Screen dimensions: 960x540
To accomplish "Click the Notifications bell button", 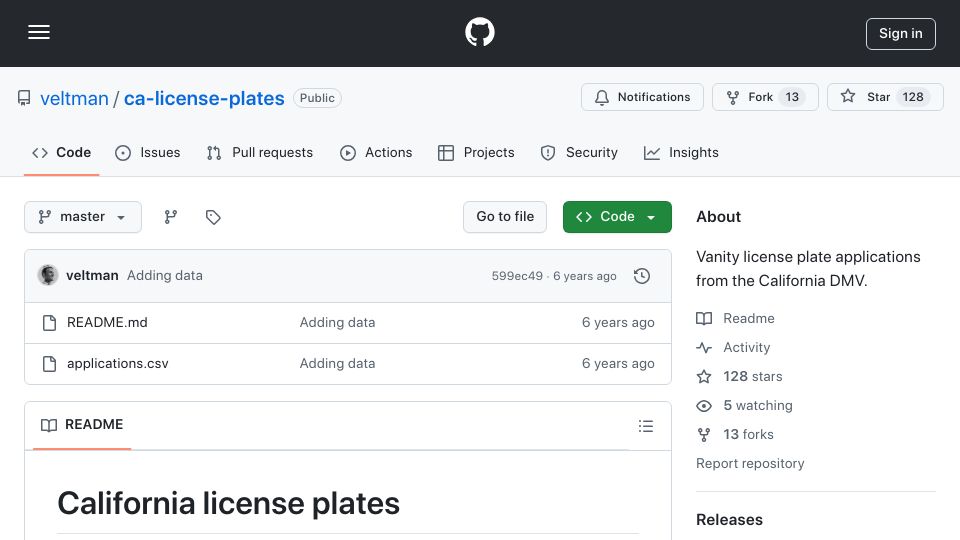I will coord(642,97).
